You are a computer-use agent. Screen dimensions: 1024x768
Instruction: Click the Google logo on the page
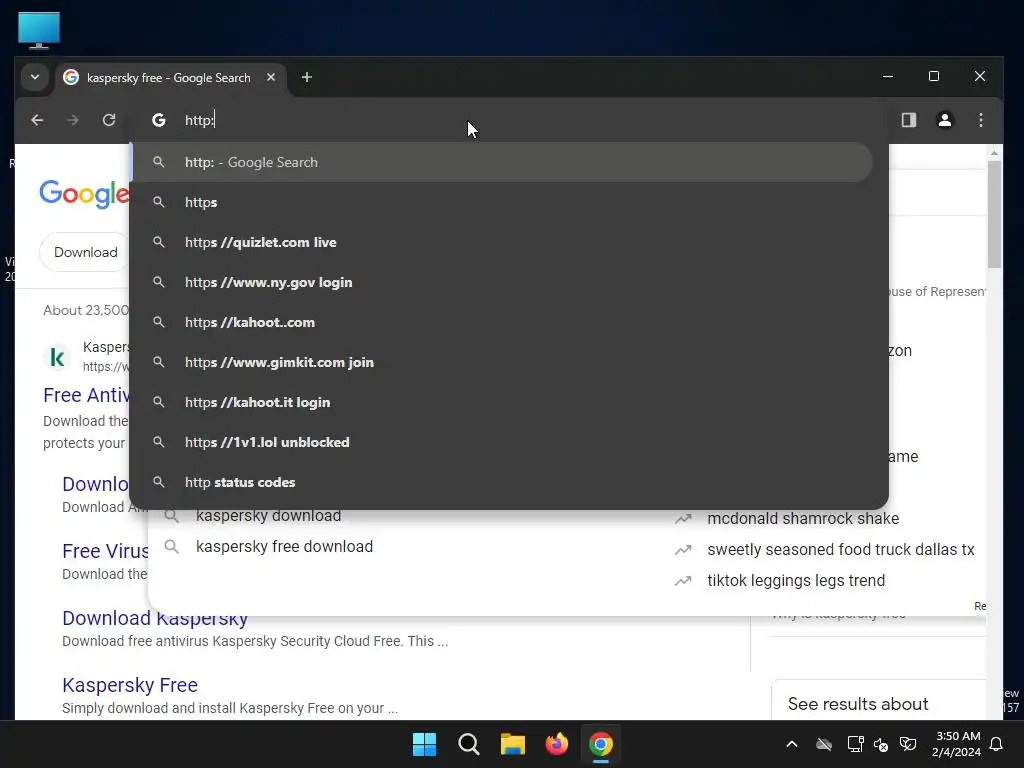(84, 194)
